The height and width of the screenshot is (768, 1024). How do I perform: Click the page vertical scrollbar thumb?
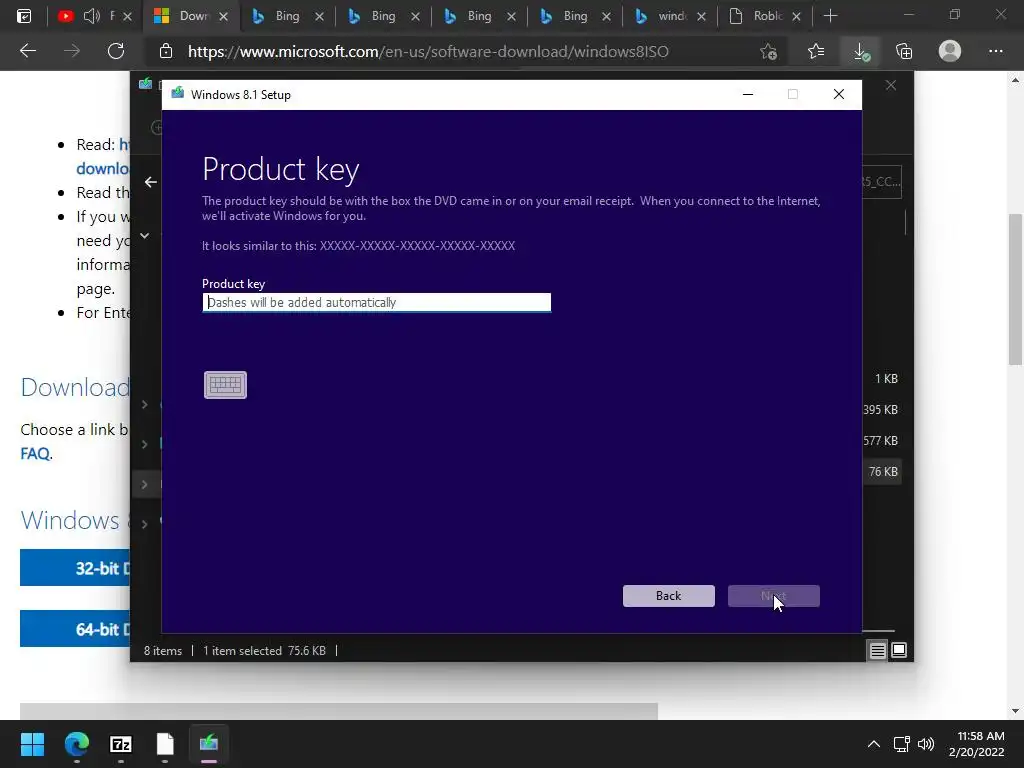pyautogui.click(x=1016, y=289)
